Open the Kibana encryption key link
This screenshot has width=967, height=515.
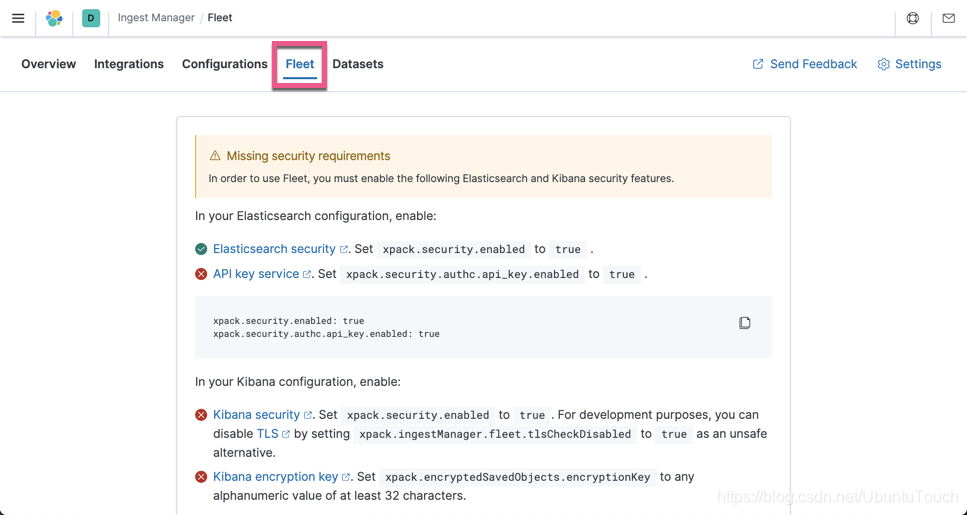point(276,476)
